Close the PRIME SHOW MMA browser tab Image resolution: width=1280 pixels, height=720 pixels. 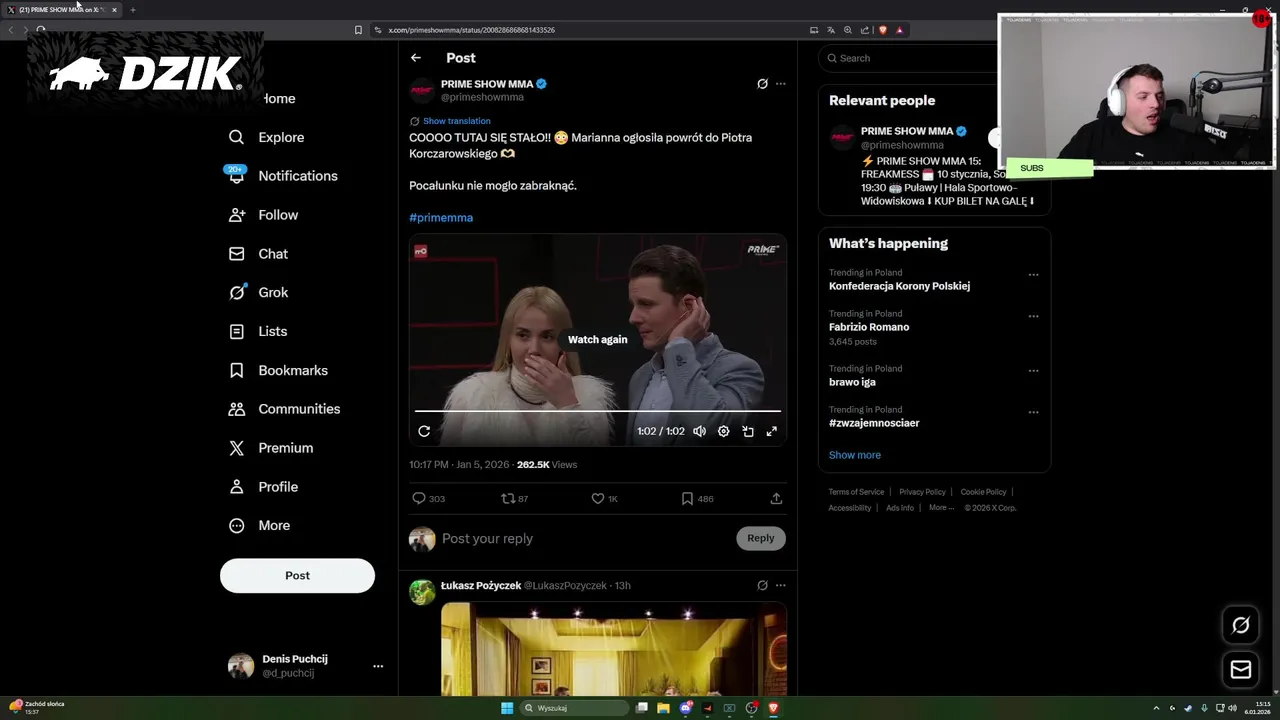[x=114, y=10]
